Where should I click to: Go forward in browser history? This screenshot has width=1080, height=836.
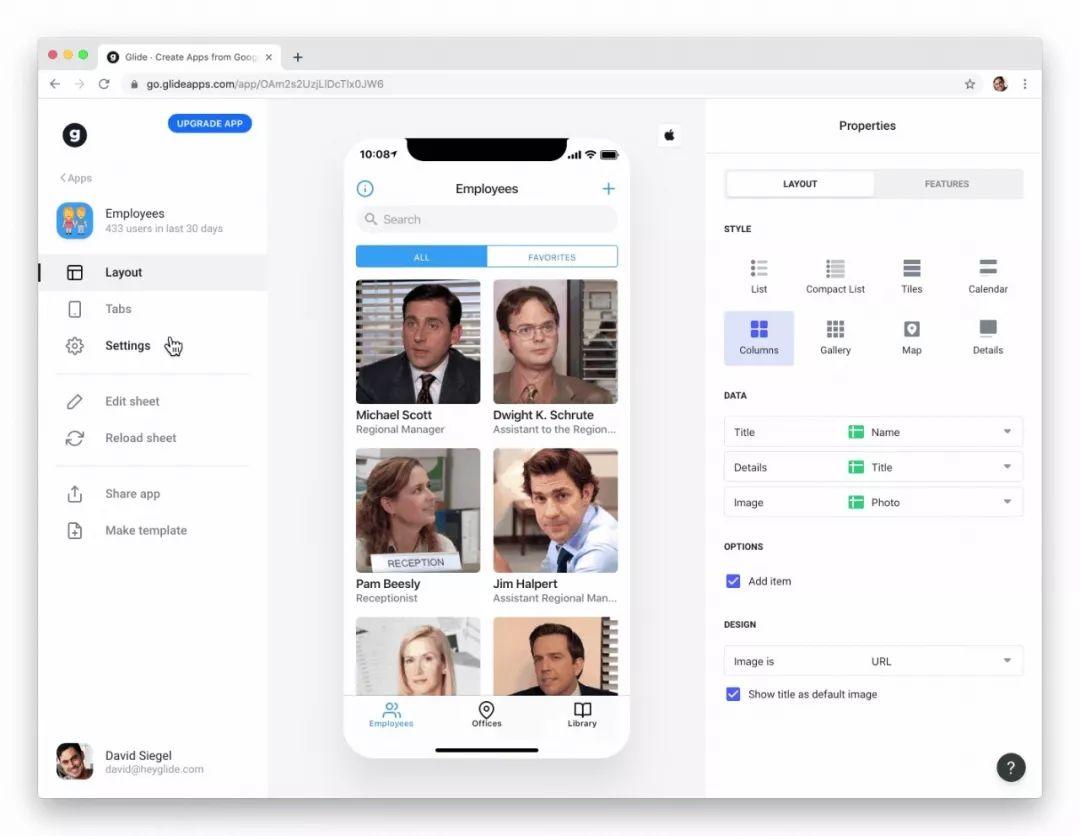pos(79,84)
